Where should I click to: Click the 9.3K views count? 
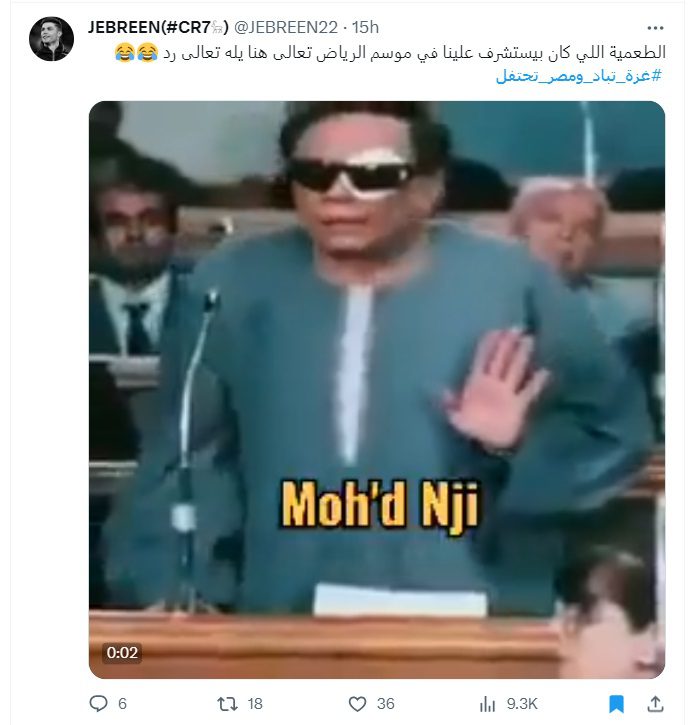(x=522, y=704)
